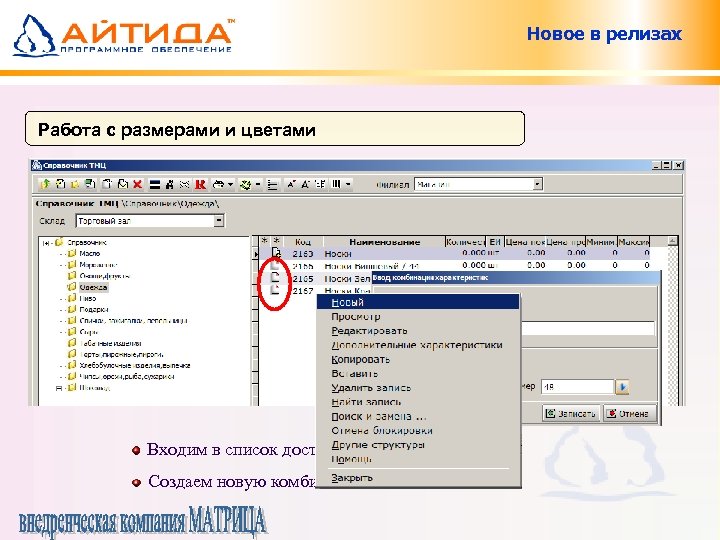Choose Новый in the context menu
Screen dimensions: 720x540
point(418,302)
